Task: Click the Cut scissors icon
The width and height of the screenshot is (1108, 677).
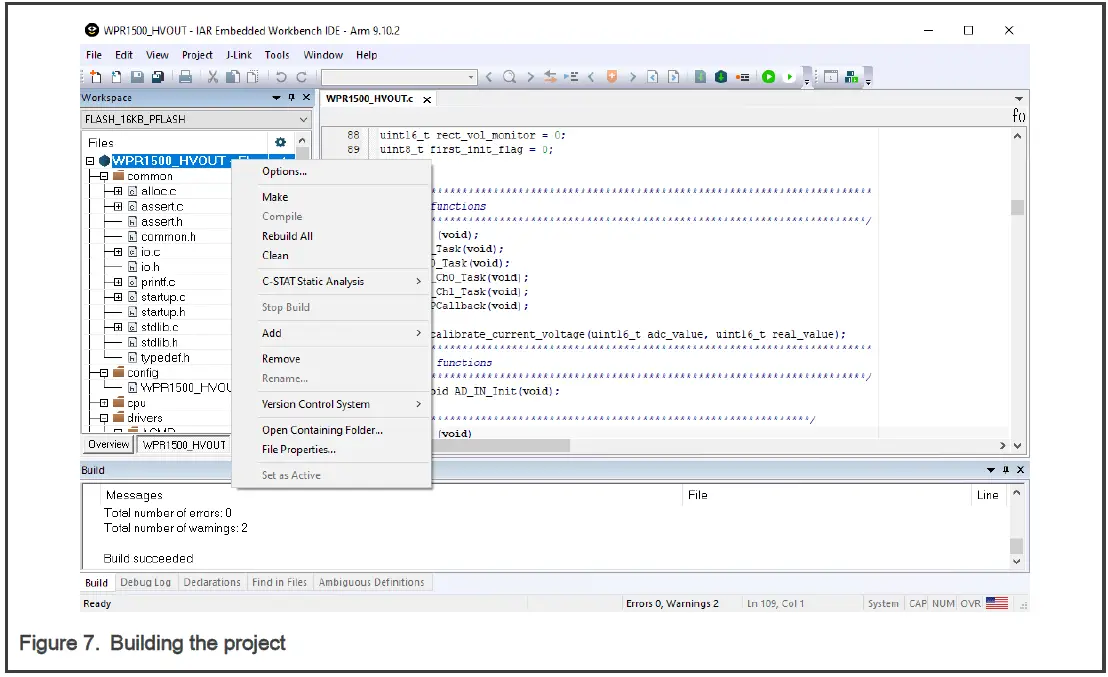Action: point(213,77)
